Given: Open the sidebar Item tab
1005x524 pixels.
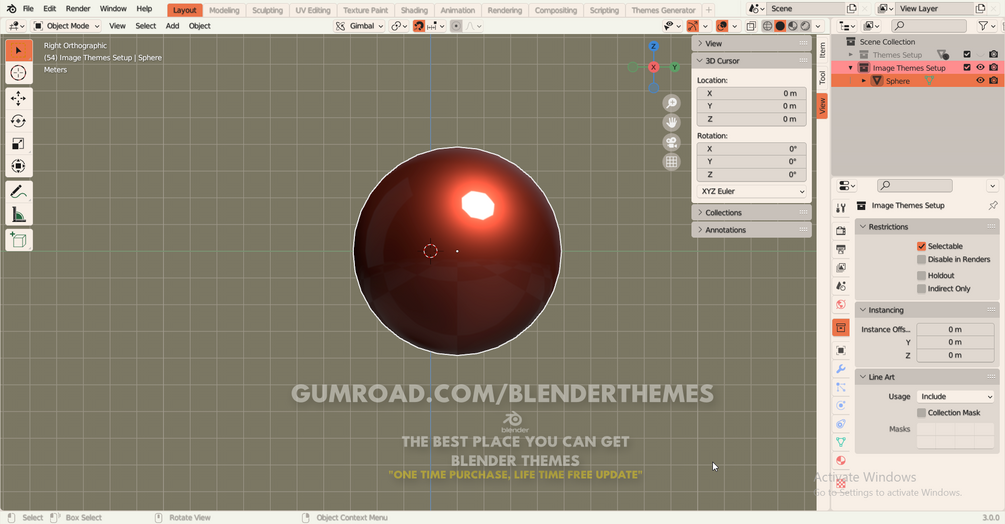Looking at the screenshot, I should [x=822, y=50].
